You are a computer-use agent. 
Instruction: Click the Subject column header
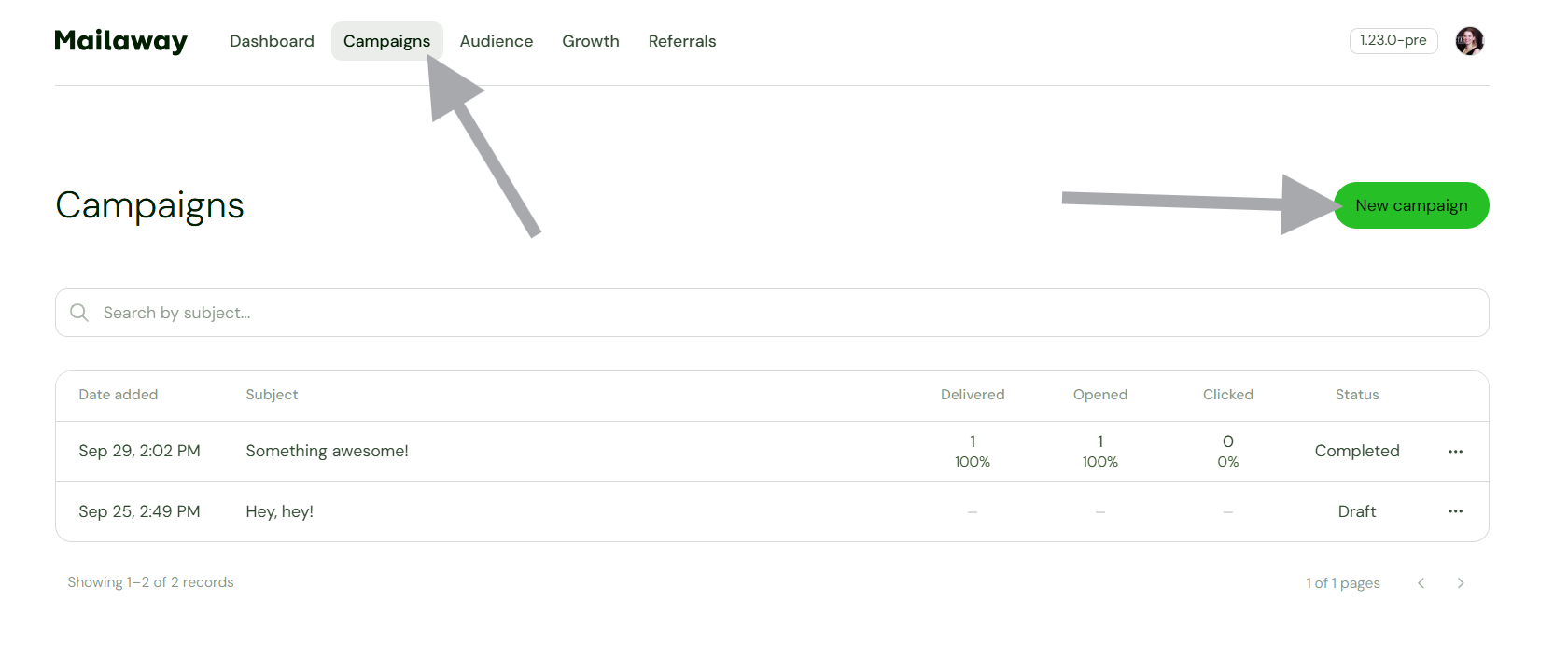[x=272, y=395]
